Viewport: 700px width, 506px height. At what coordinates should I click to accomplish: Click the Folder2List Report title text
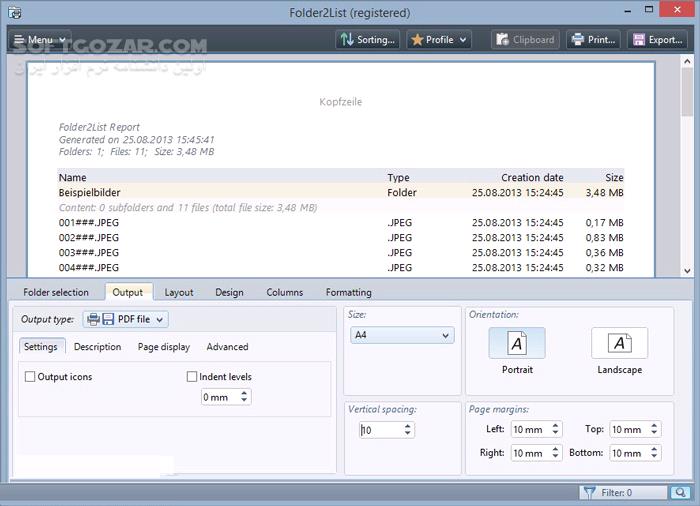[x=99, y=127]
